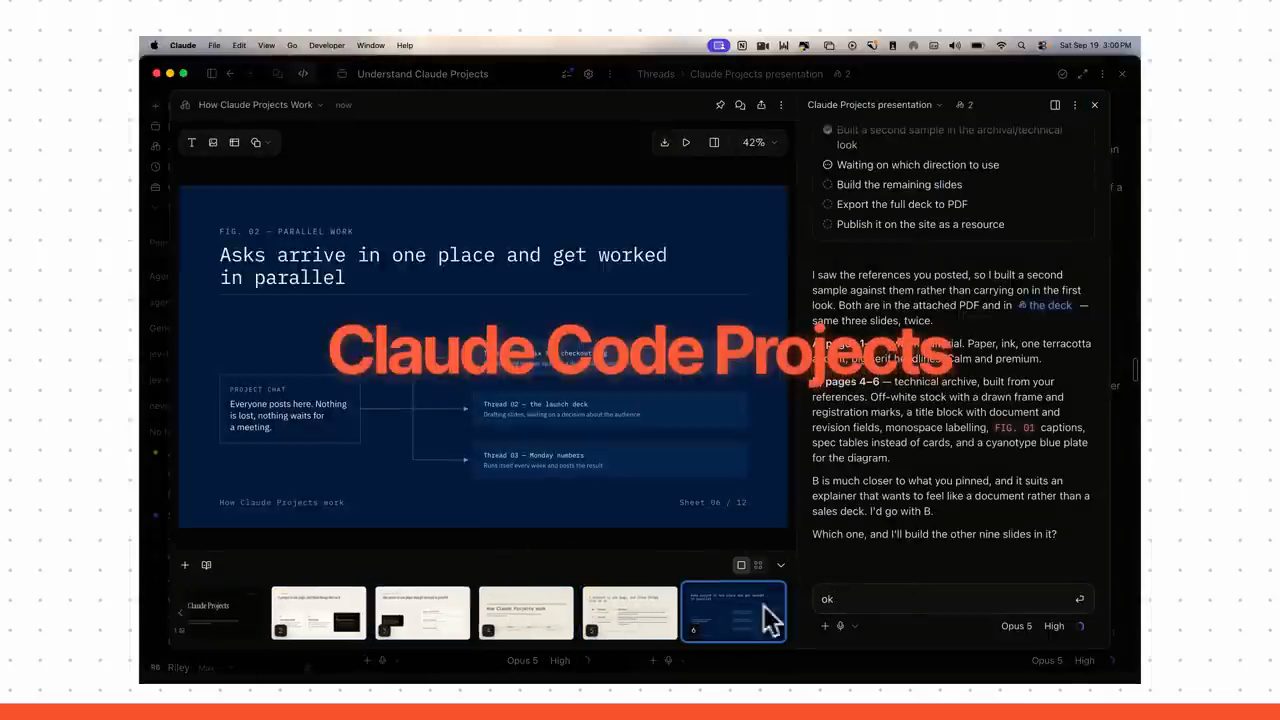Switch to single slide filmstrip view
Viewport: 1280px width, 720px height.
click(741, 565)
